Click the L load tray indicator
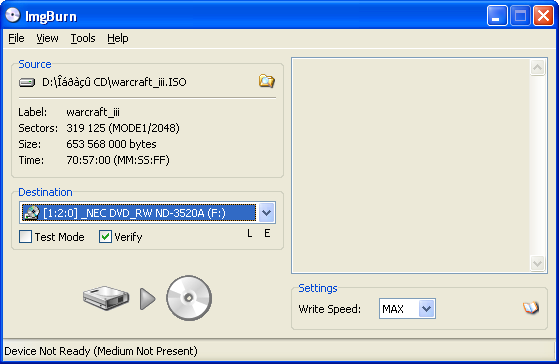559x364 pixels. click(250, 234)
